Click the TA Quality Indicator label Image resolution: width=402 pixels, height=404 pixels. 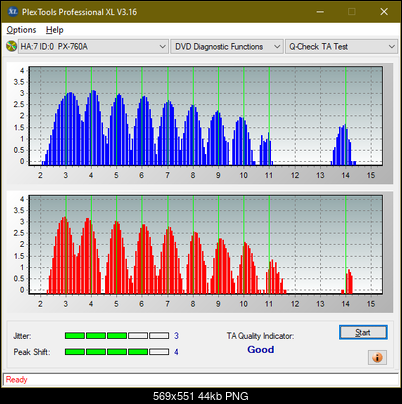coord(260,336)
